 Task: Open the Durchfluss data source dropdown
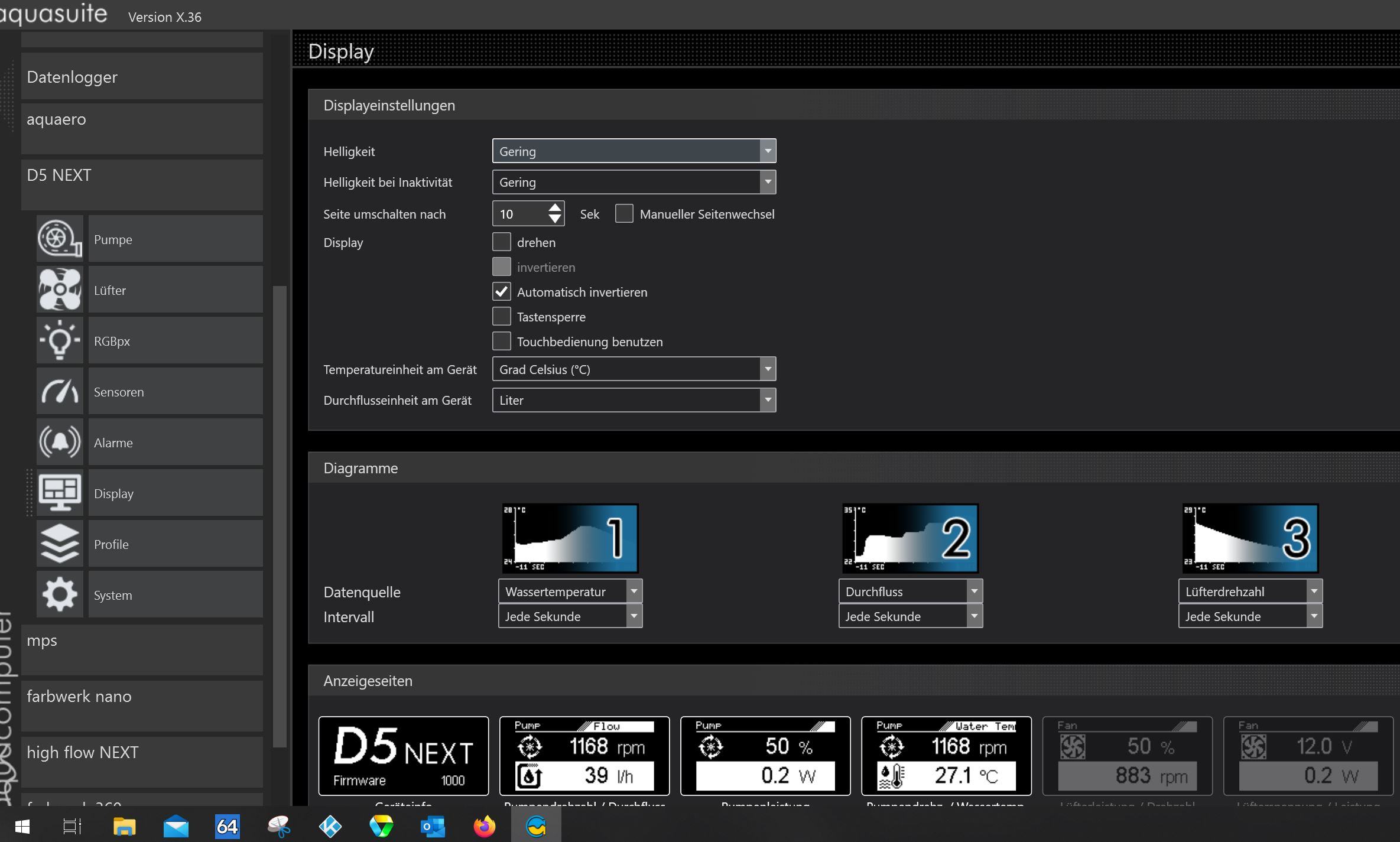(x=910, y=591)
